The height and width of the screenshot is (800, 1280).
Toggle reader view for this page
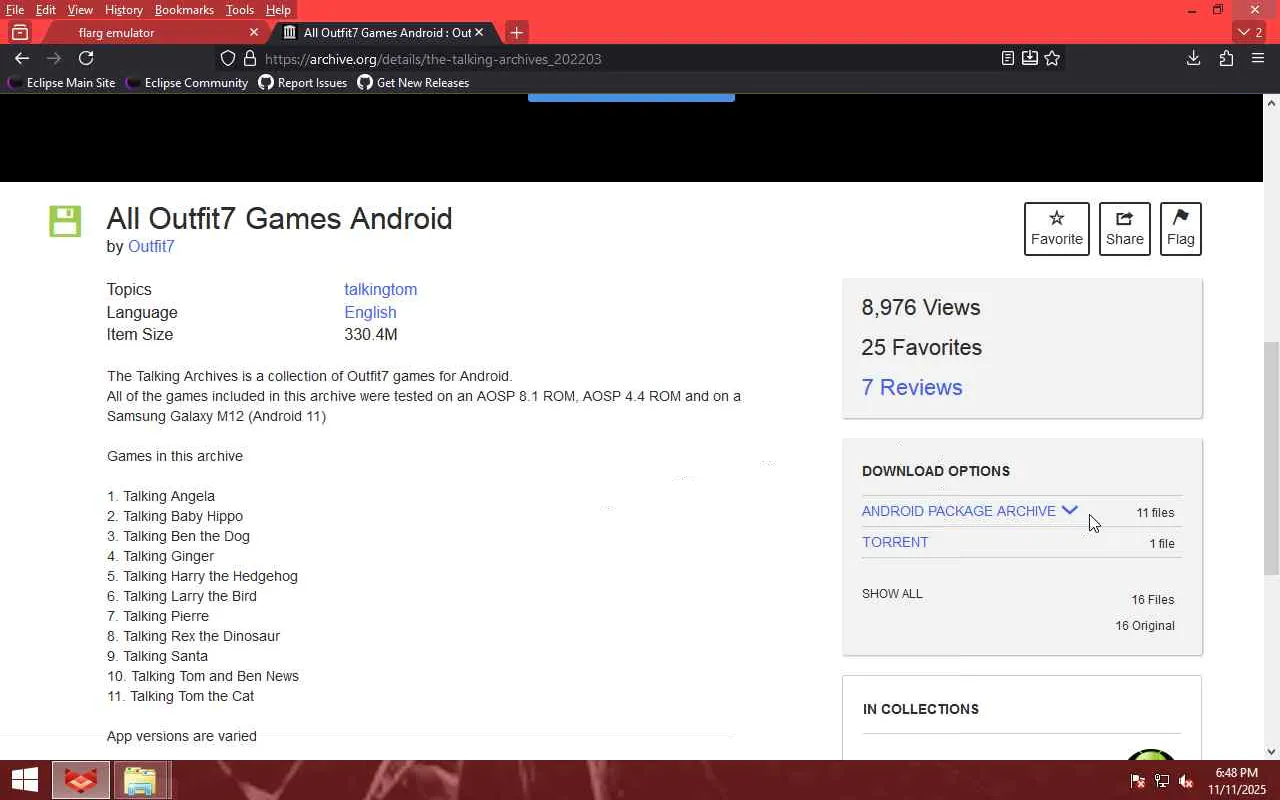click(x=1008, y=58)
